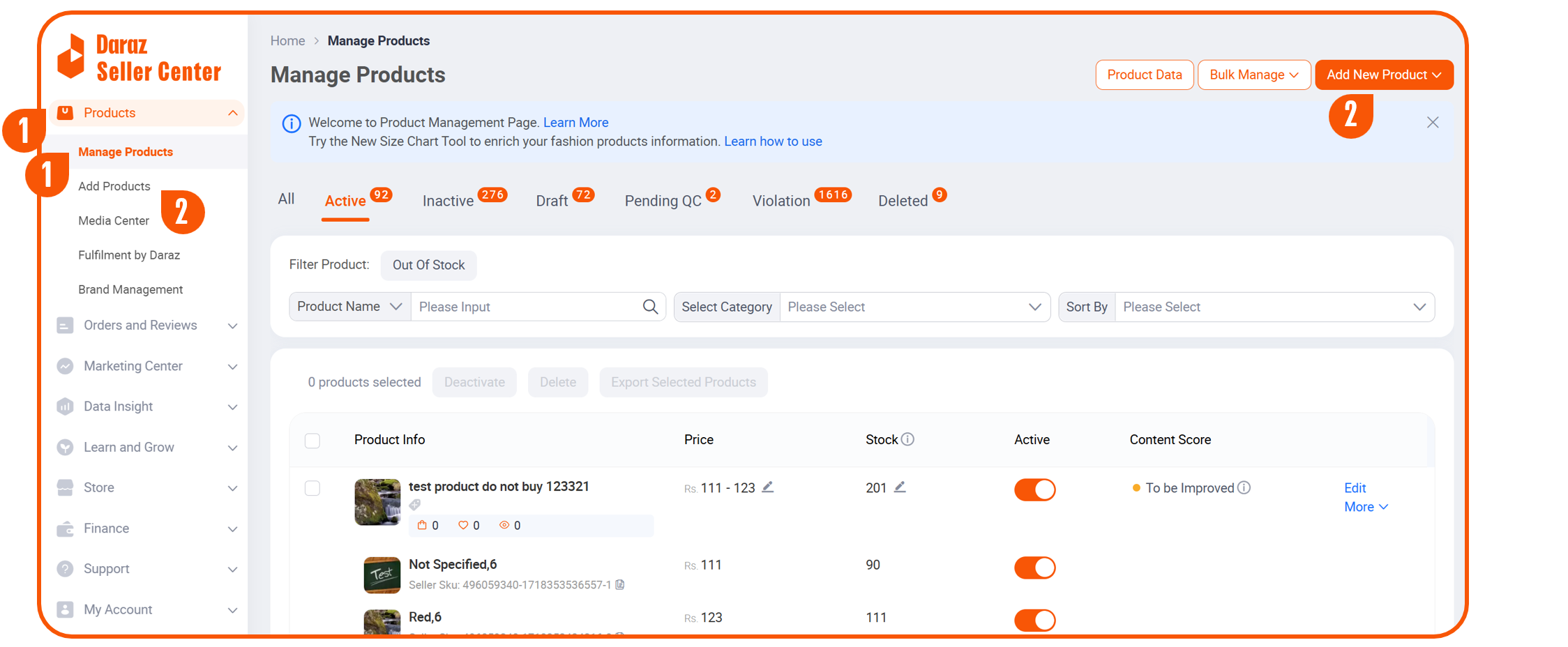Click the edit pencil next to stock 201
Image resolution: width=1568 pixels, height=647 pixels.
pos(900,487)
